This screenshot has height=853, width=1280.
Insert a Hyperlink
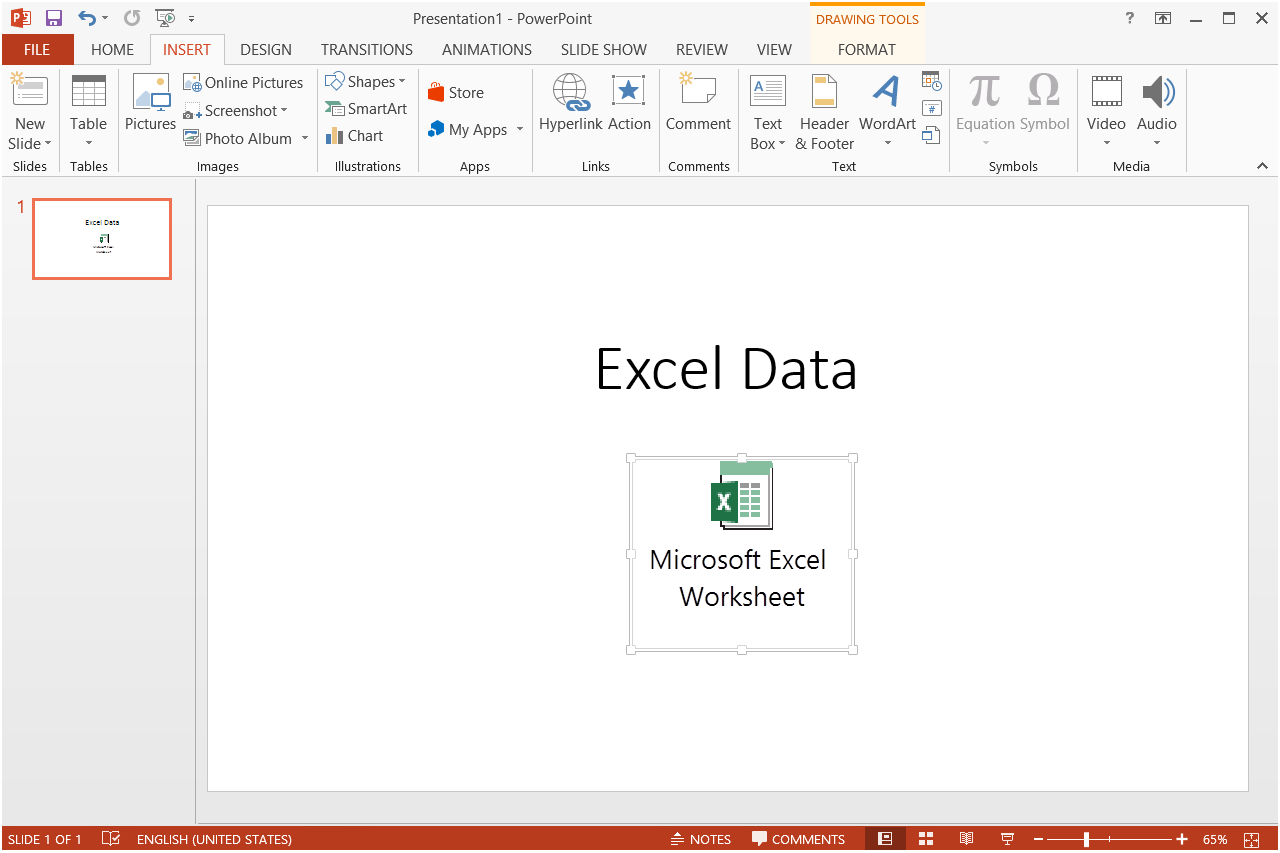click(571, 103)
